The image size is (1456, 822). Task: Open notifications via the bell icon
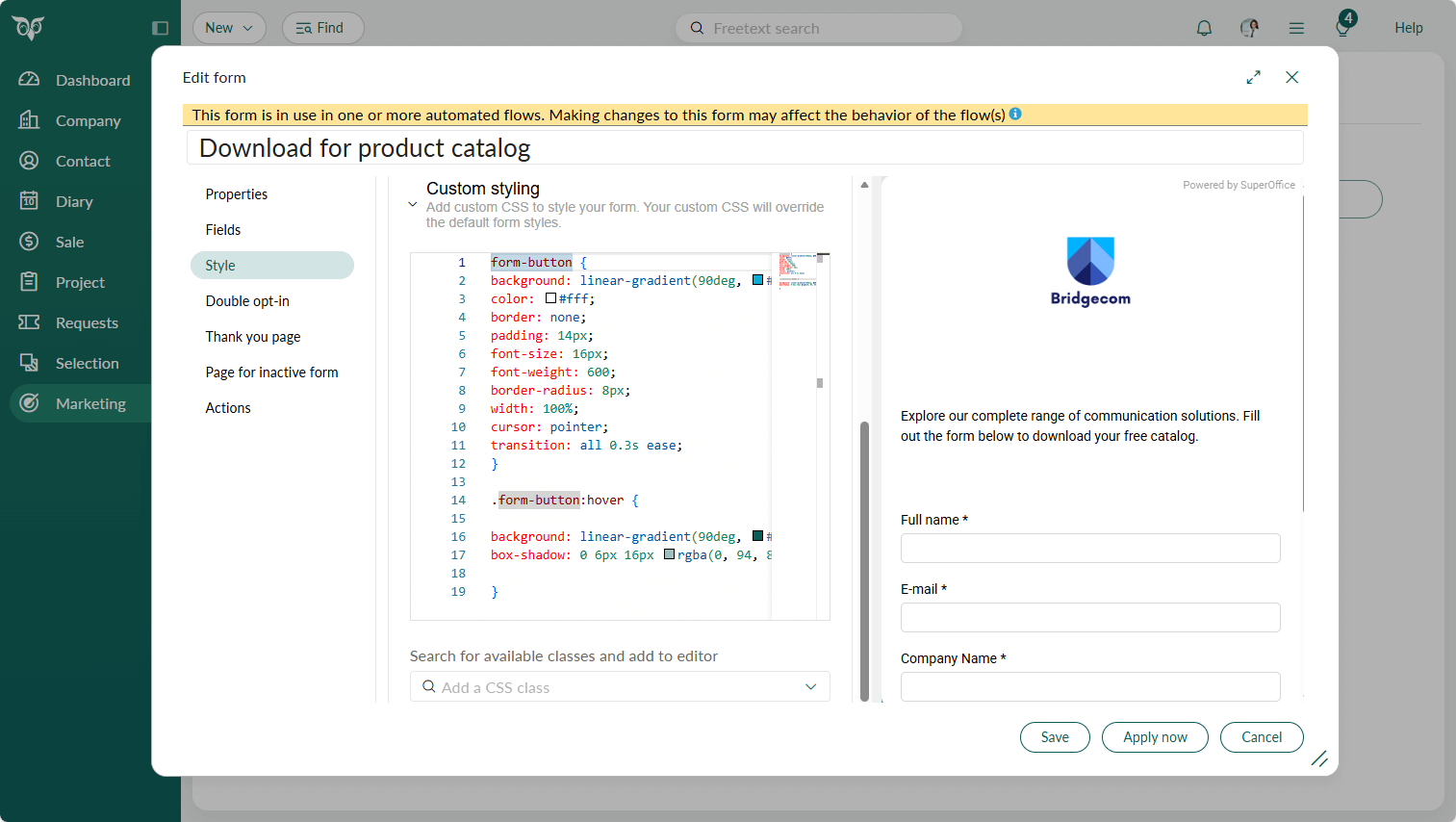tap(1204, 28)
